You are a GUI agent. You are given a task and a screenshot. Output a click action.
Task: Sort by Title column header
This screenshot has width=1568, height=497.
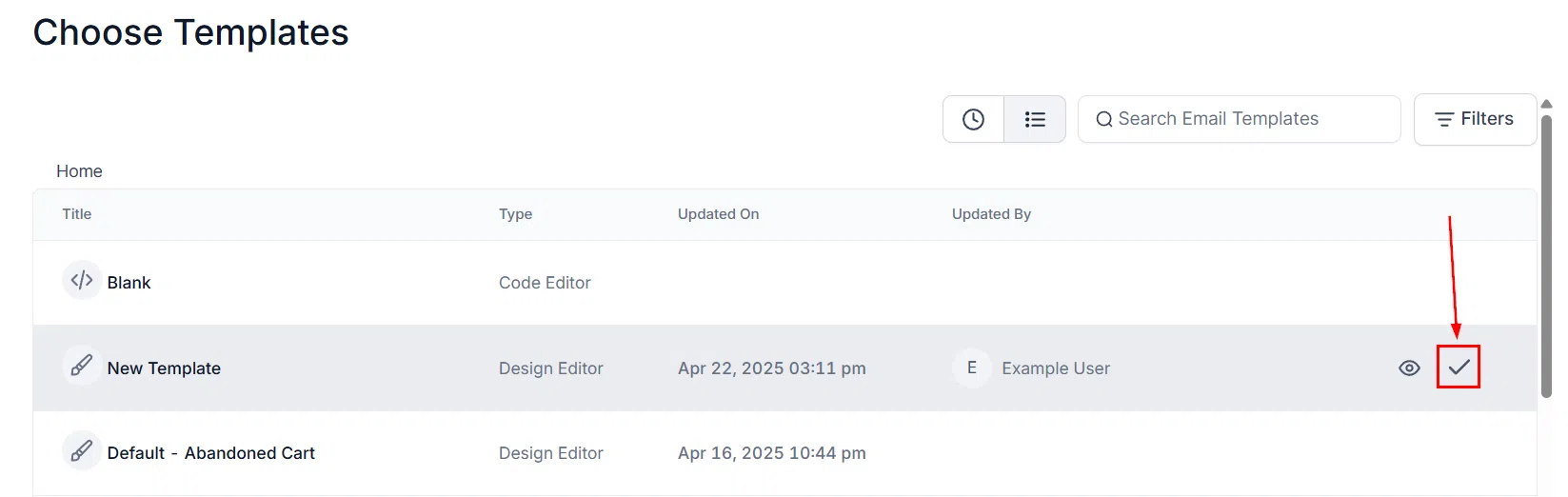pos(77,214)
